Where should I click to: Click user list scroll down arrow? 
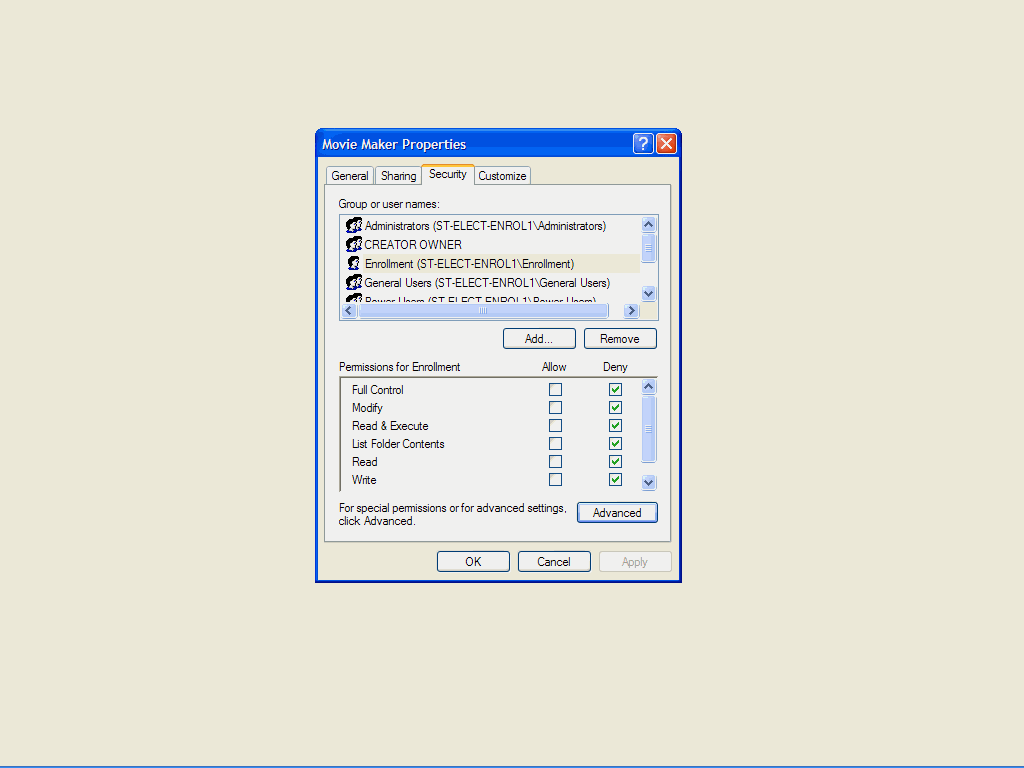point(648,293)
